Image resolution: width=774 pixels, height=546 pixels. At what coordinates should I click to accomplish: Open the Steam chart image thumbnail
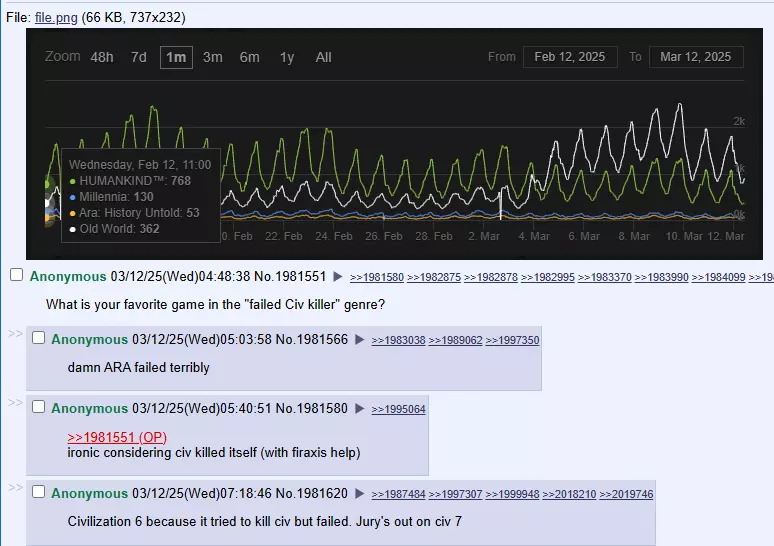pos(394,144)
